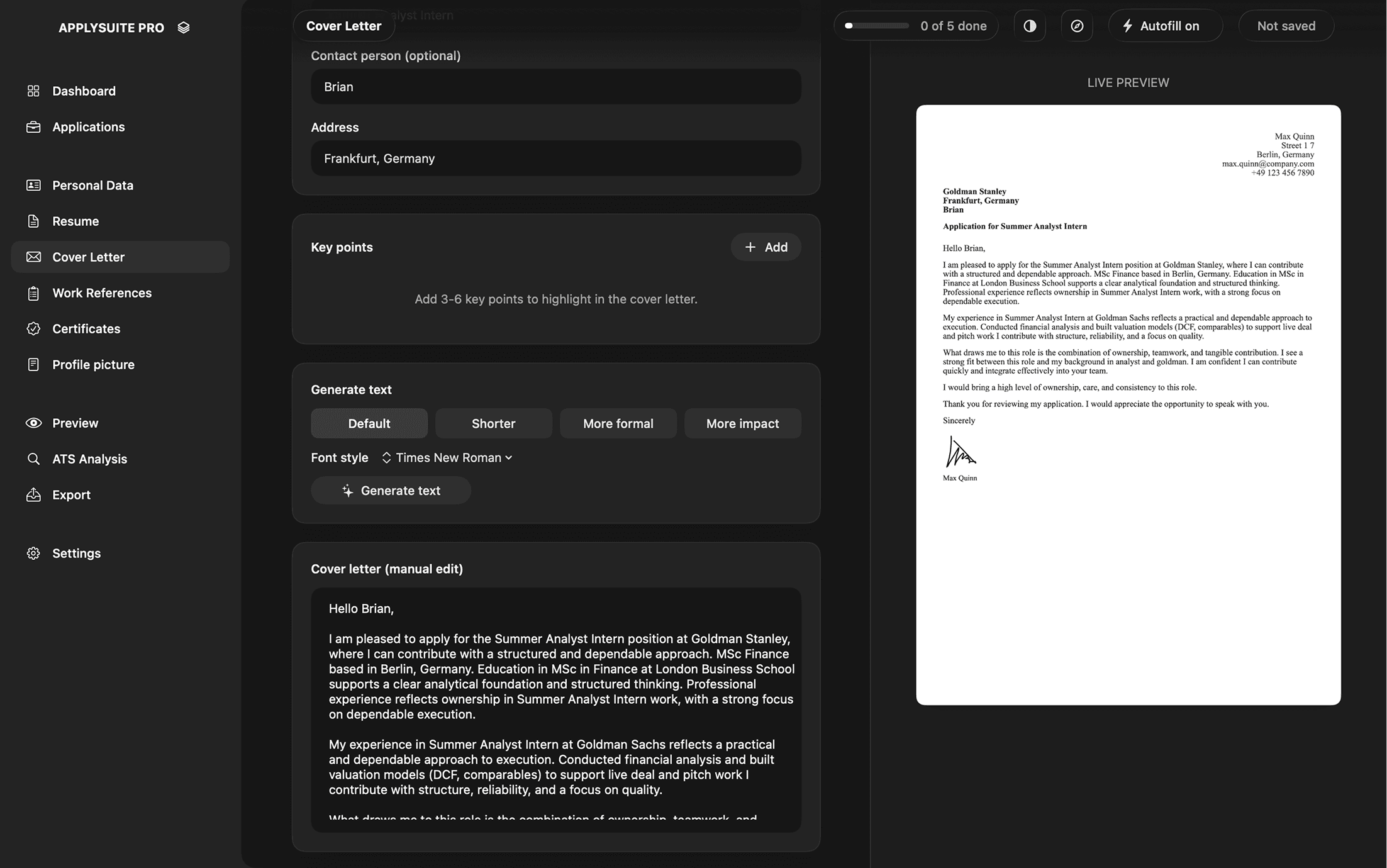Select the Shorter text style option

[493, 423]
